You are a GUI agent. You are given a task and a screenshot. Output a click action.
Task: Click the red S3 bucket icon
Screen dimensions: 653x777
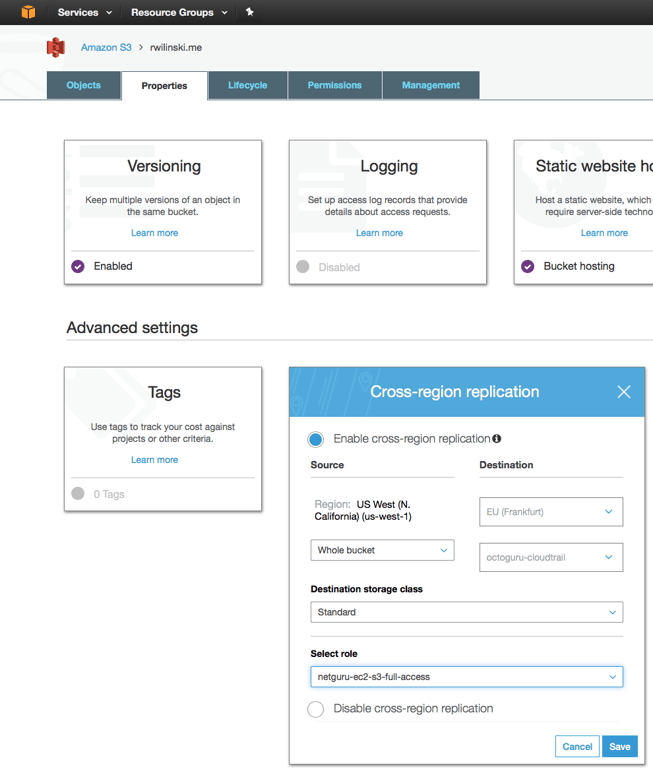point(56,47)
